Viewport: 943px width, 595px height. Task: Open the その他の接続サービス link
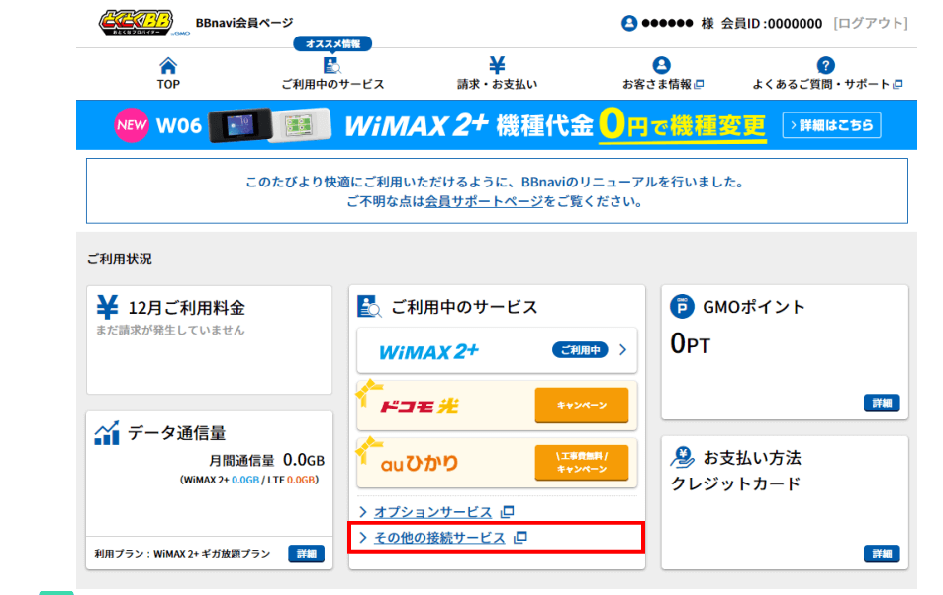pos(440,538)
